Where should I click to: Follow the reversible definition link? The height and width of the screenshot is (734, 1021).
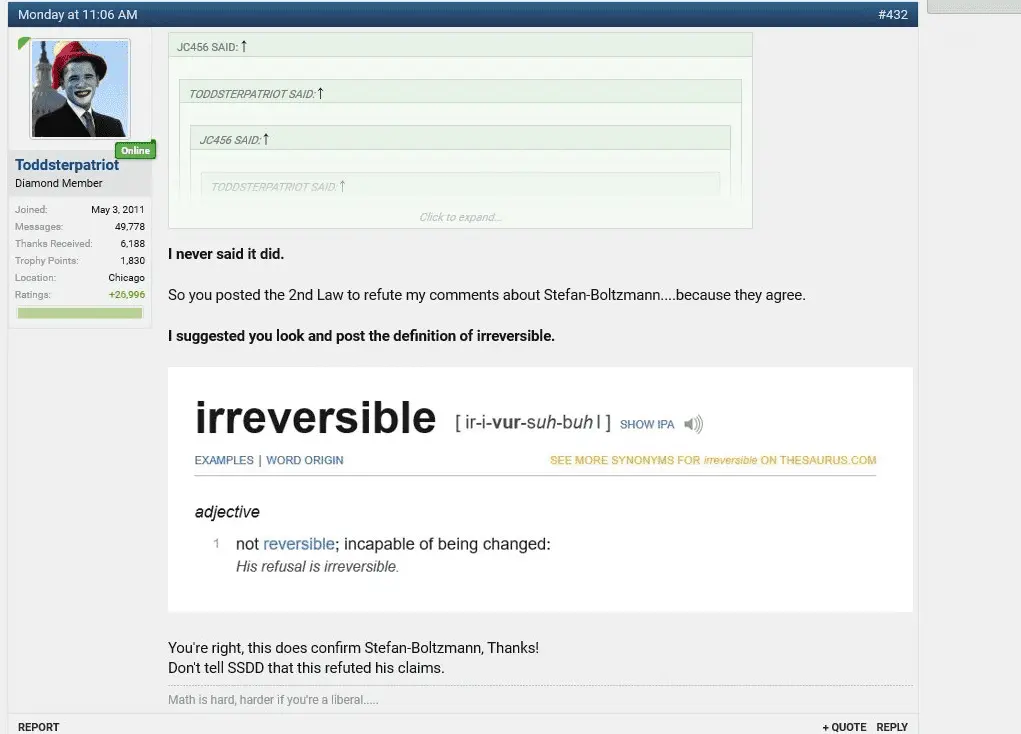[x=299, y=544]
